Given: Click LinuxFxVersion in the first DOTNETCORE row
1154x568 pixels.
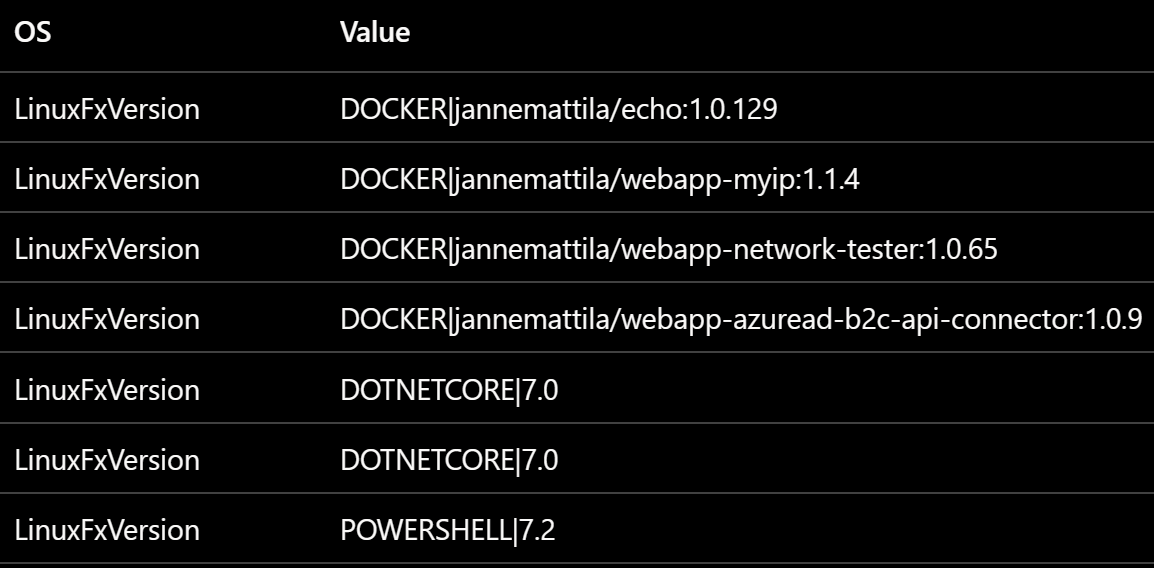Looking at the screenshot, I should (107, 389).
